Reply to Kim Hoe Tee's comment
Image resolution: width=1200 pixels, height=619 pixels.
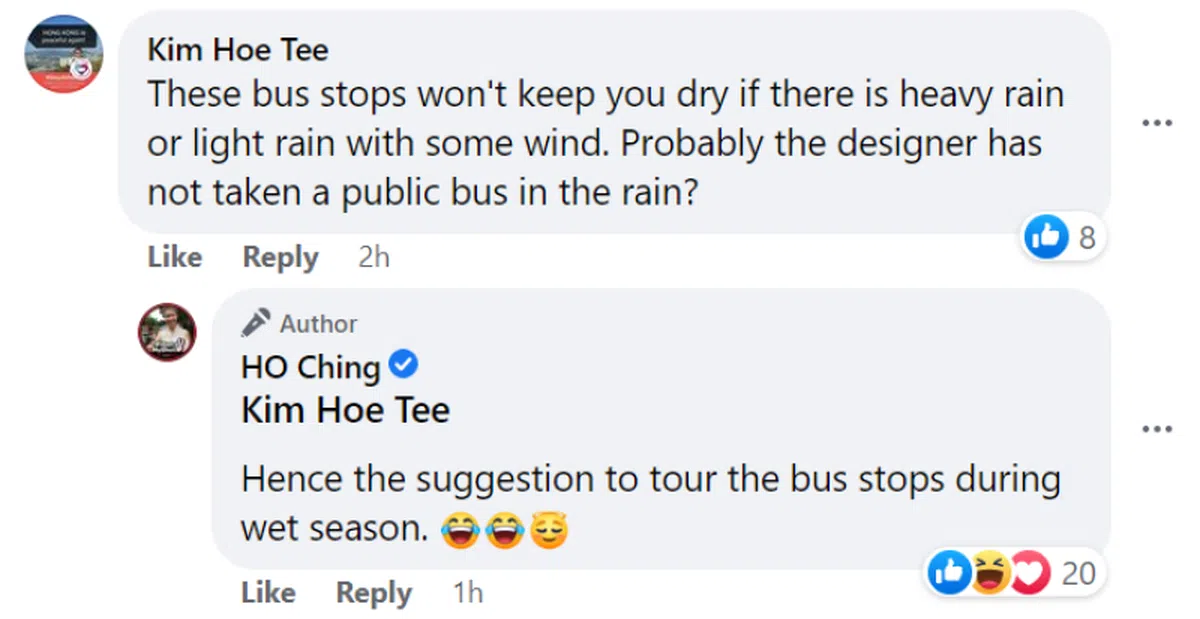click(x=280, y=257)
